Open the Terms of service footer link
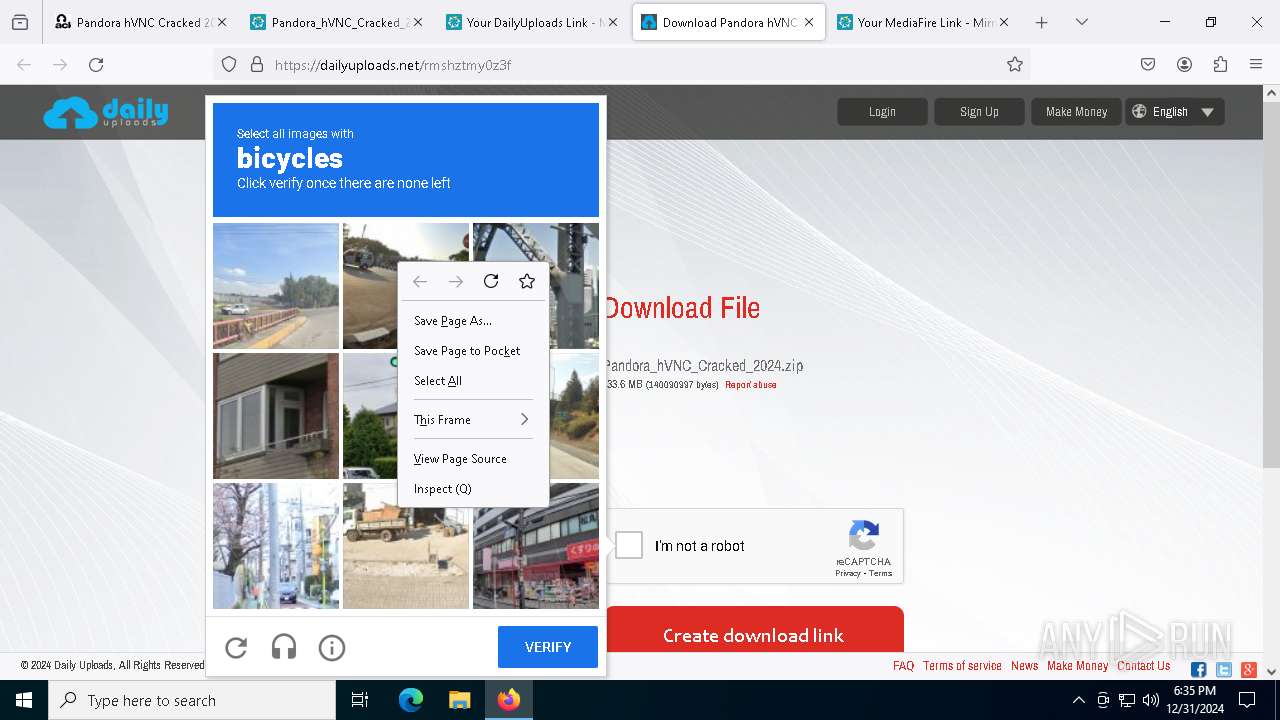 point(962,666)
